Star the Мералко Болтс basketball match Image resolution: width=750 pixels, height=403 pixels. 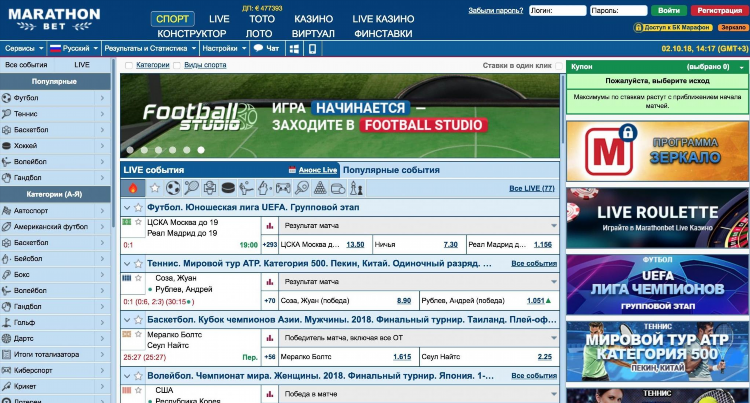pos(138,334)
